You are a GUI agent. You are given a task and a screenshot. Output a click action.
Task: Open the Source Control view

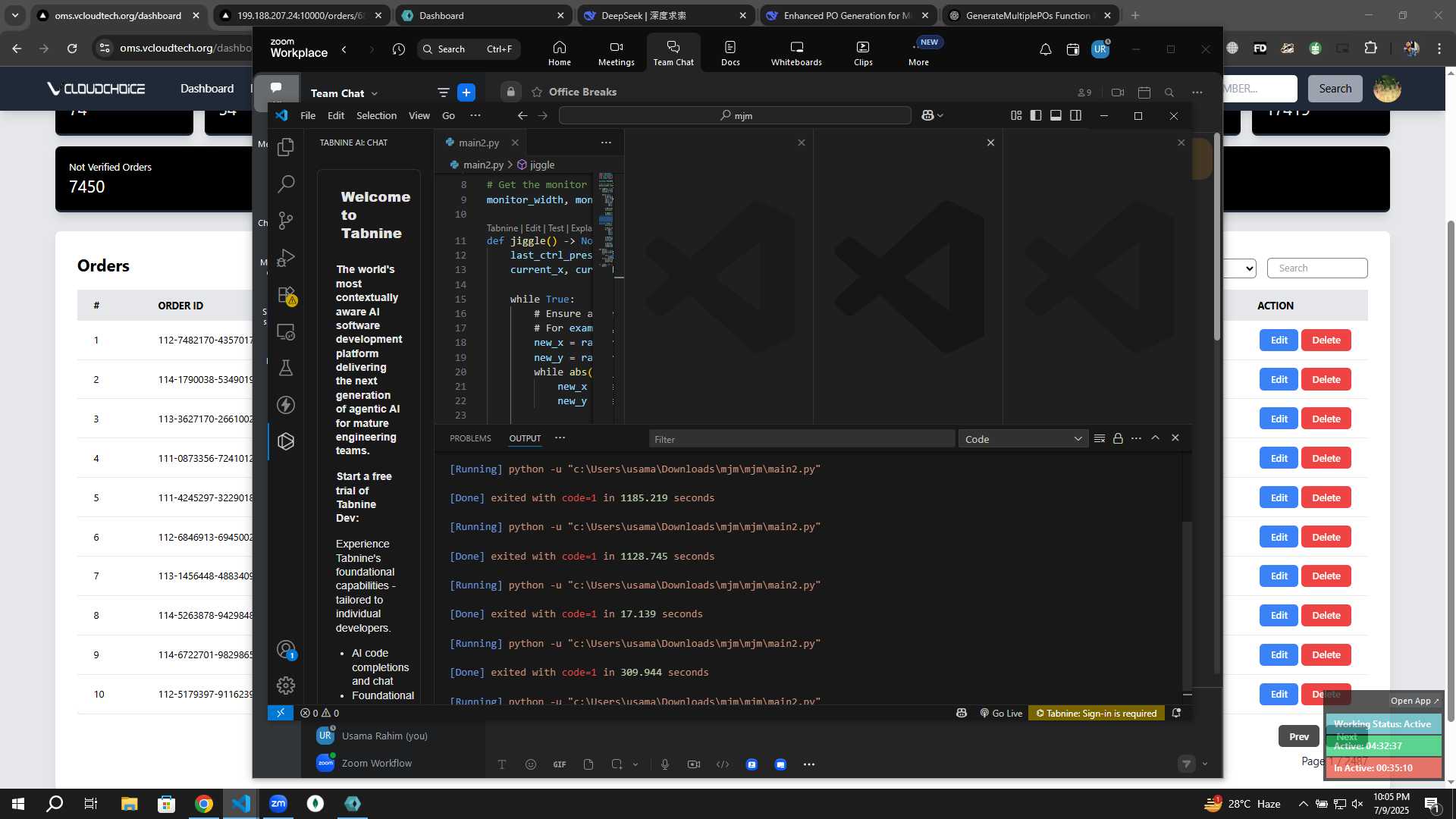[286, 221]
